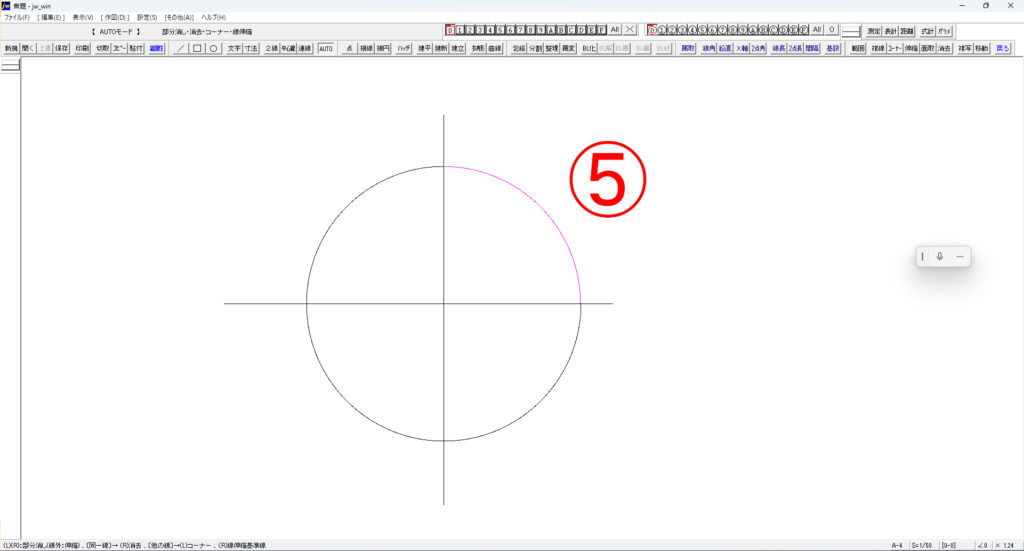
Task: Select the circle drawing tool icon
Action: (x=213, y=48)
